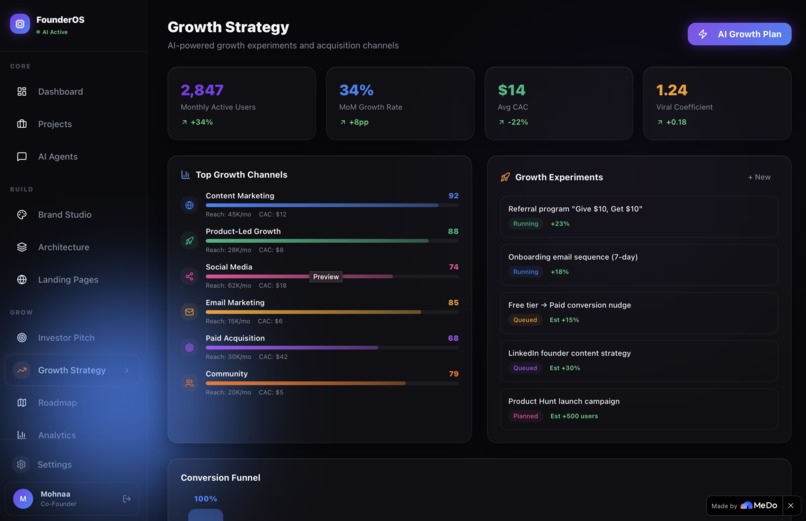This screenshot has height=521, width=806.
Task: Open Landing Pages in the sidebar
Action: (72, 280)
